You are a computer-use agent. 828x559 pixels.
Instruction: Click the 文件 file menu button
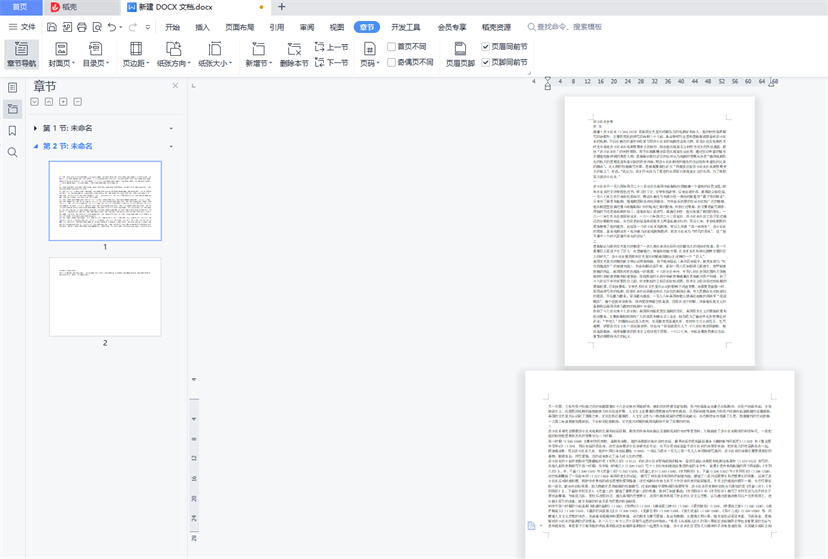pyautogui.click(x=21, y=27)
